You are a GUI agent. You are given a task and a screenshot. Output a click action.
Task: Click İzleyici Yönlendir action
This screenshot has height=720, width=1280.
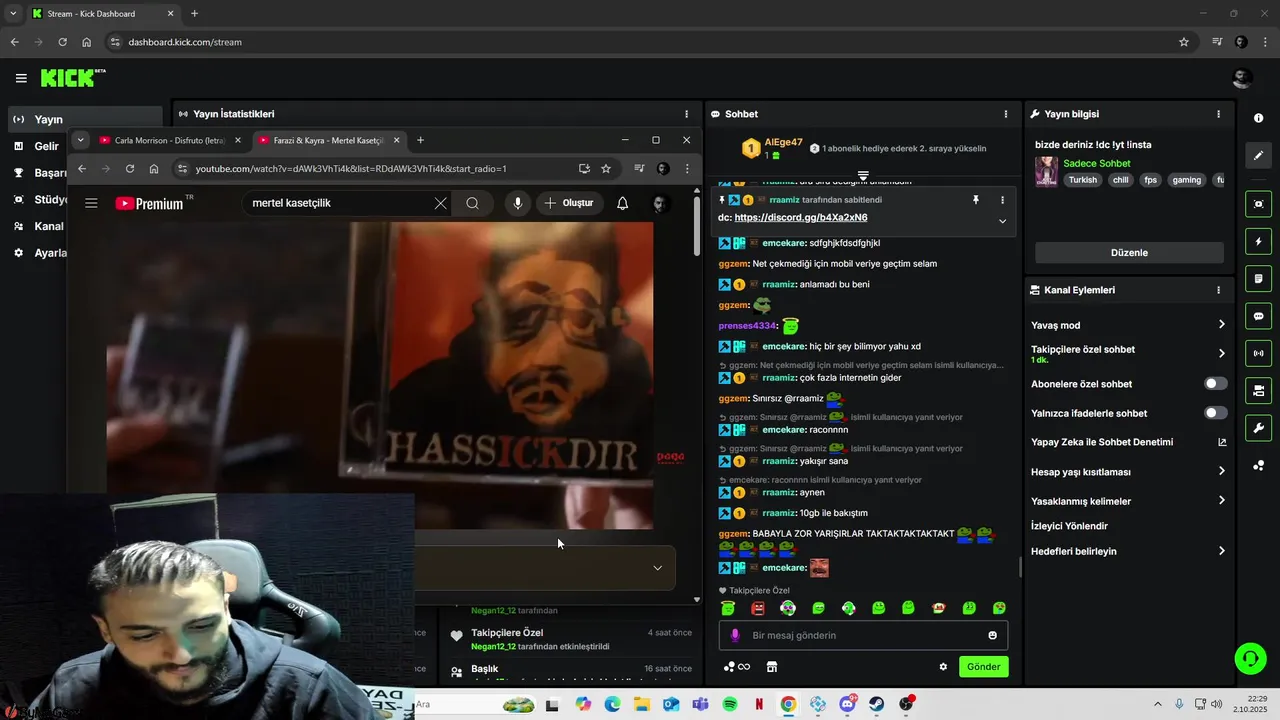(1069, 526)
